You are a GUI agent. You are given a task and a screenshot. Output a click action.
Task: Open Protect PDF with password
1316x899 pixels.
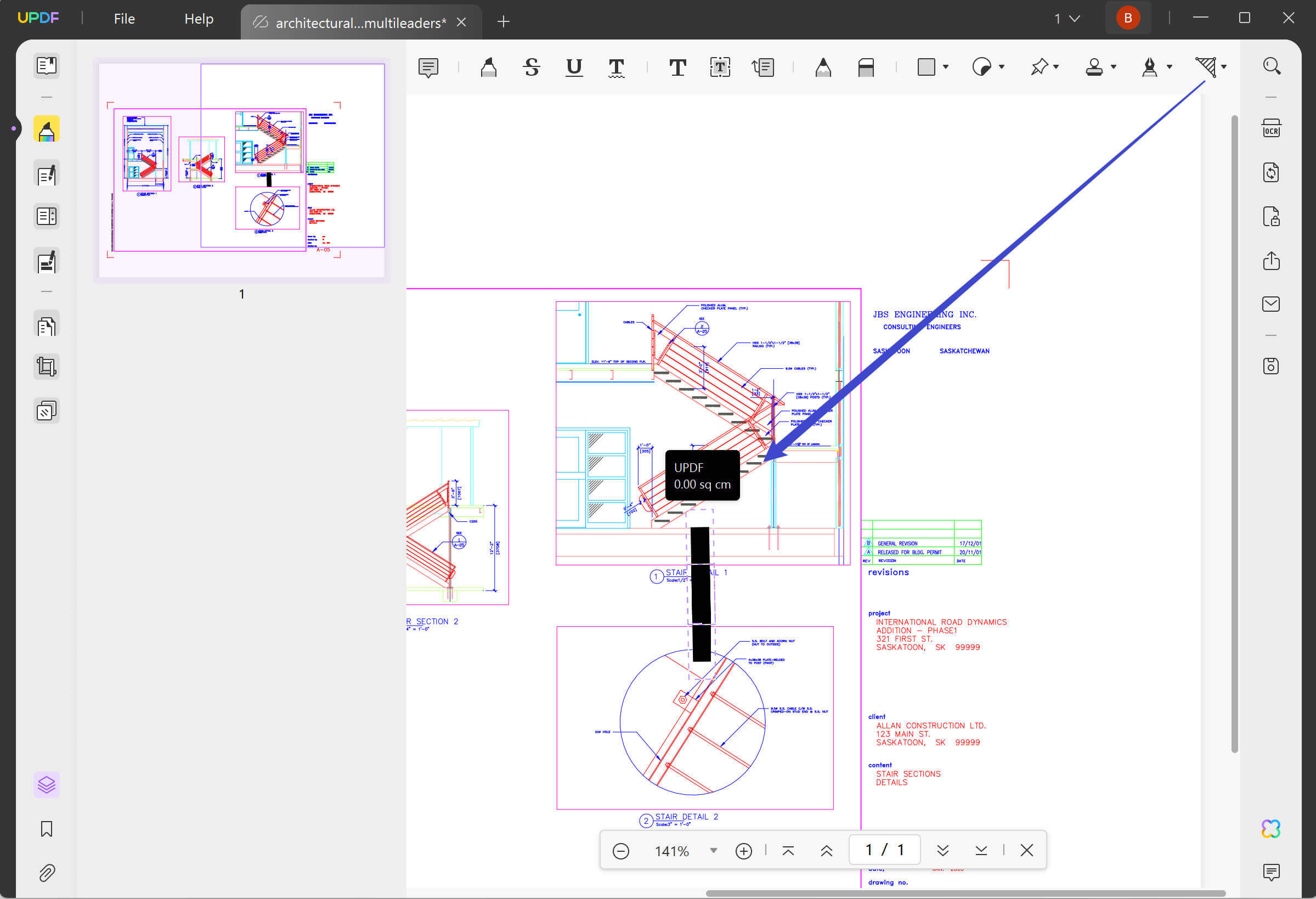click(x=1271, y=216)
